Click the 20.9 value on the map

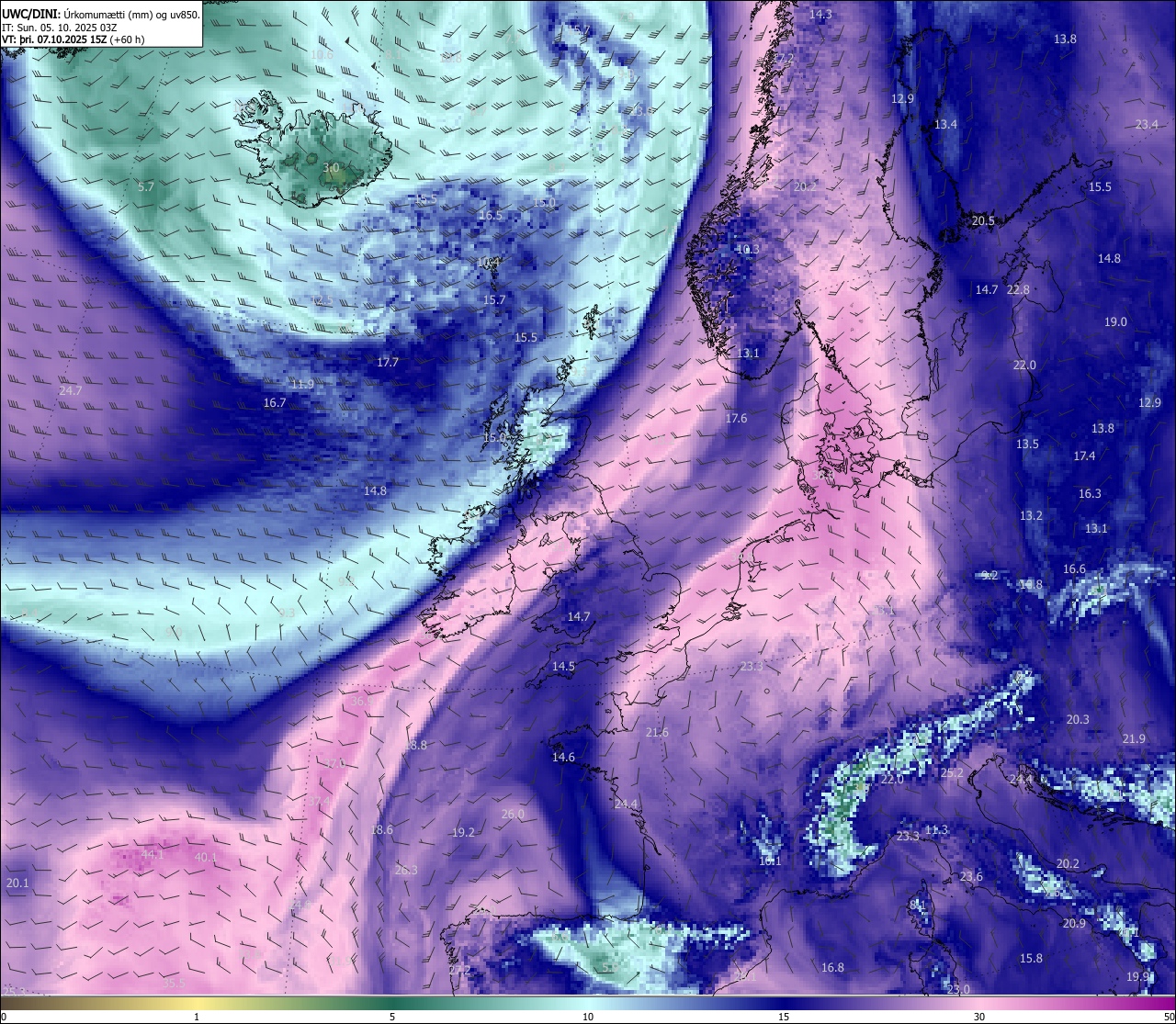click(1074, 923)
